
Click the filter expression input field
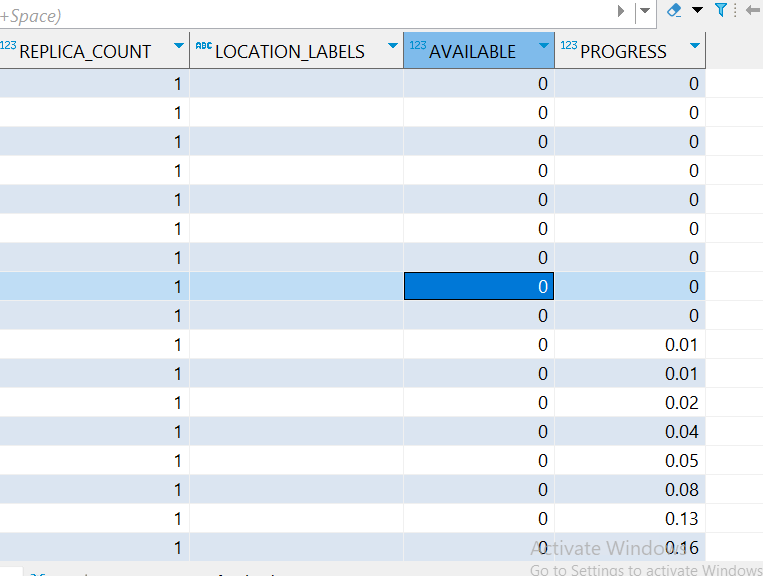(x=304, y=15)
